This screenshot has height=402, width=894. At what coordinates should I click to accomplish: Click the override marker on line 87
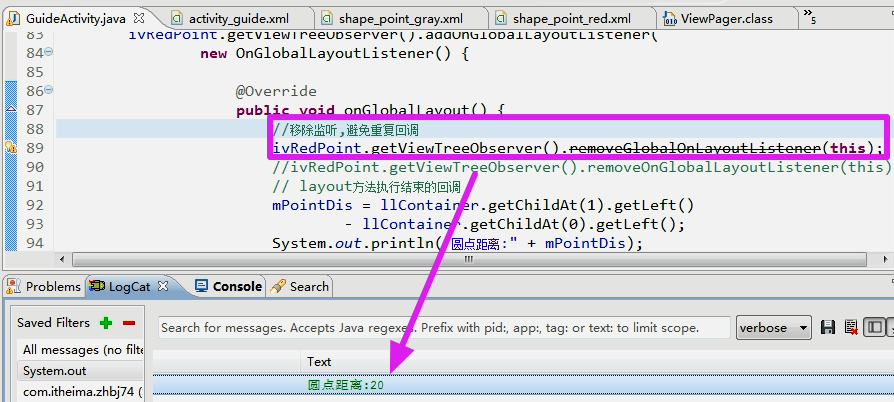pyautogui.click(x=10, y=108)
